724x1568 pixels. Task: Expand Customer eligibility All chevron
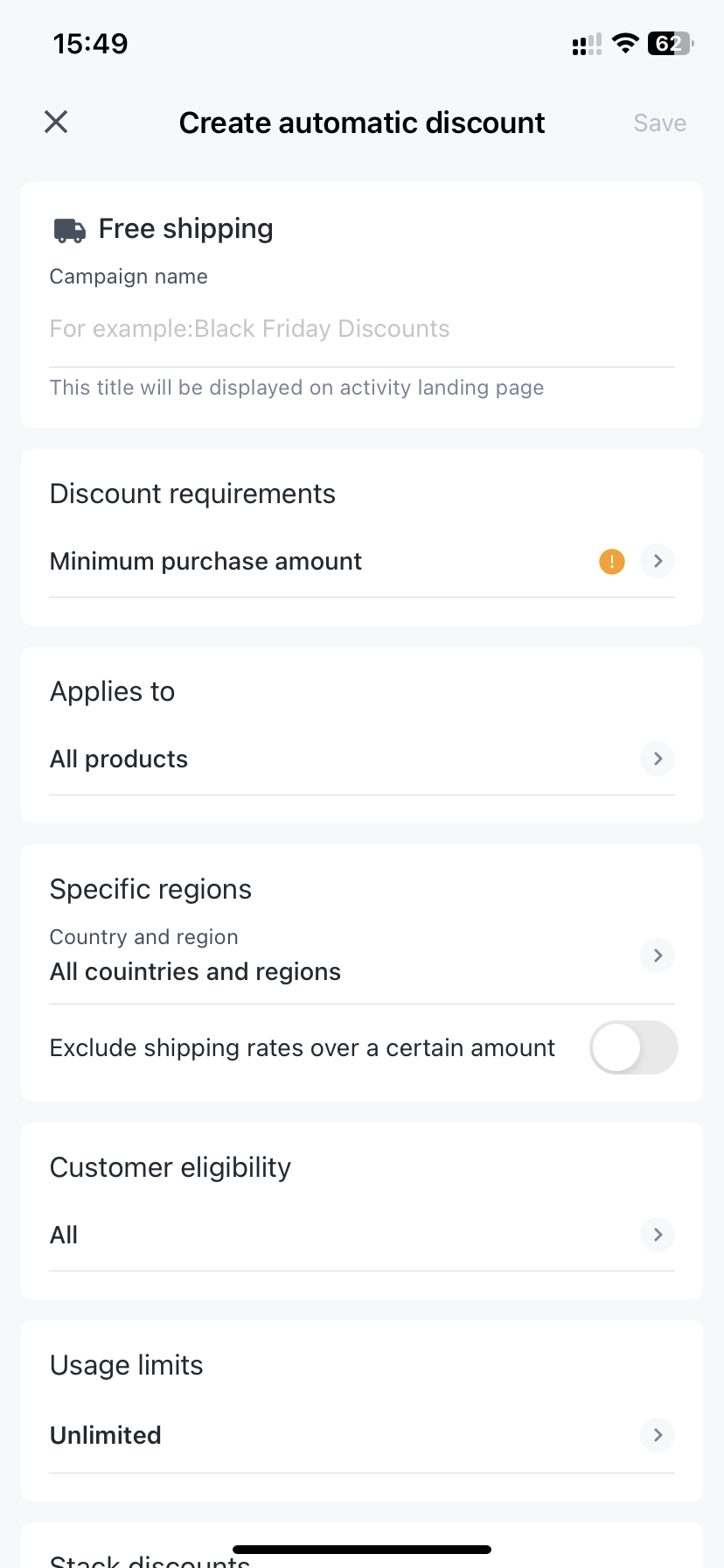(x=658, y=1235)
